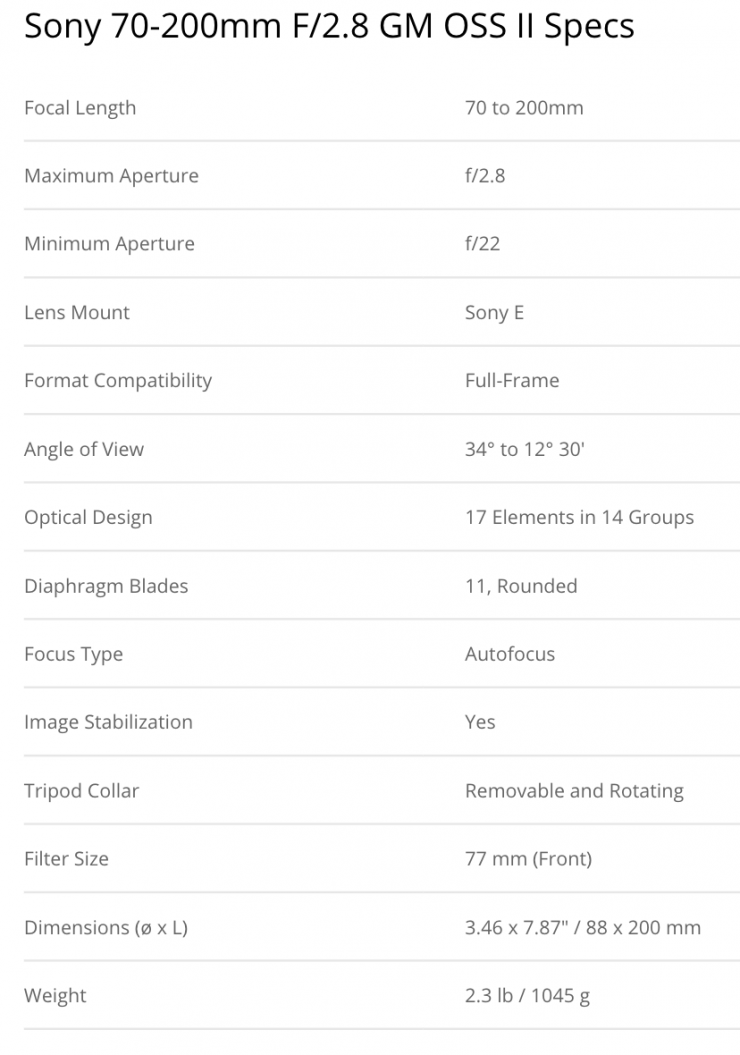Select the 70 to 200mm value
The height and width of the screenshot is (1055, 740).
tap(524, 108)
